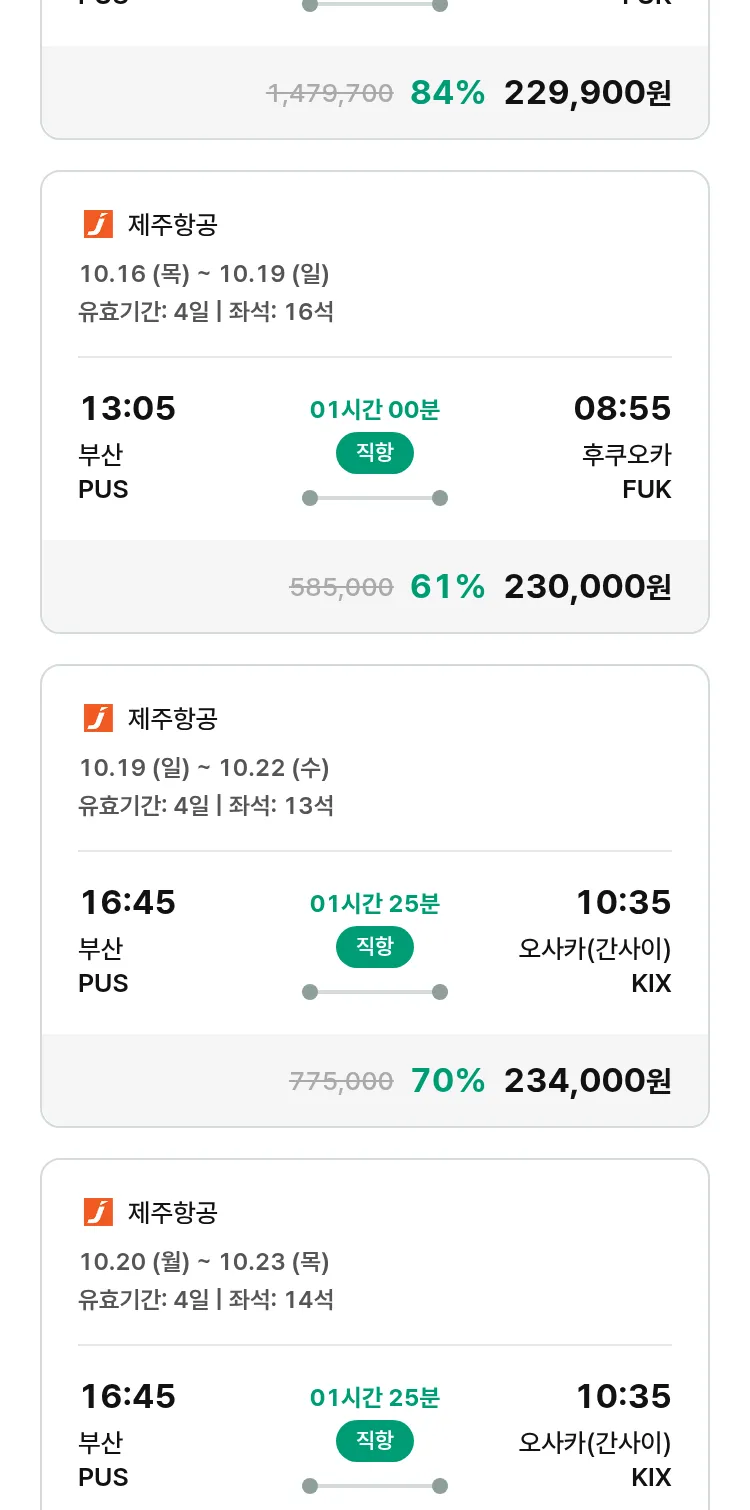Click 직항 badge on 10.19 Osaka flight
750x1510 pixels.
[x=374, y=947]
